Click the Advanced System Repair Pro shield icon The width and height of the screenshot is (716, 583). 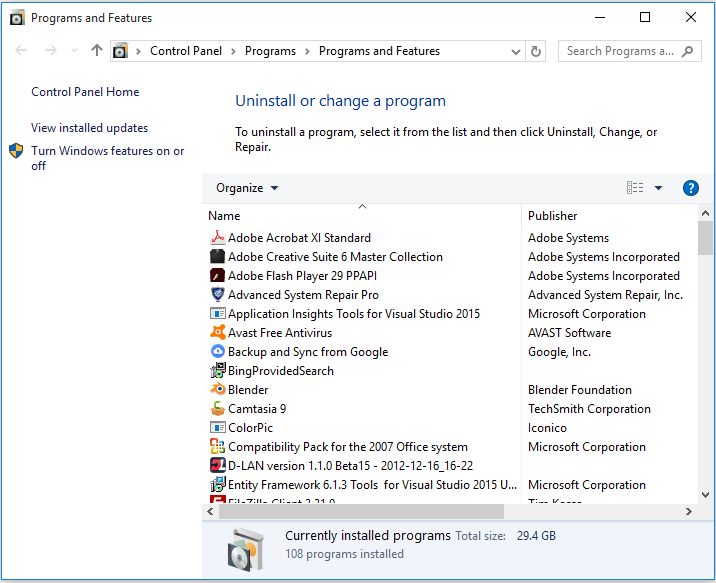coord(217,294)
